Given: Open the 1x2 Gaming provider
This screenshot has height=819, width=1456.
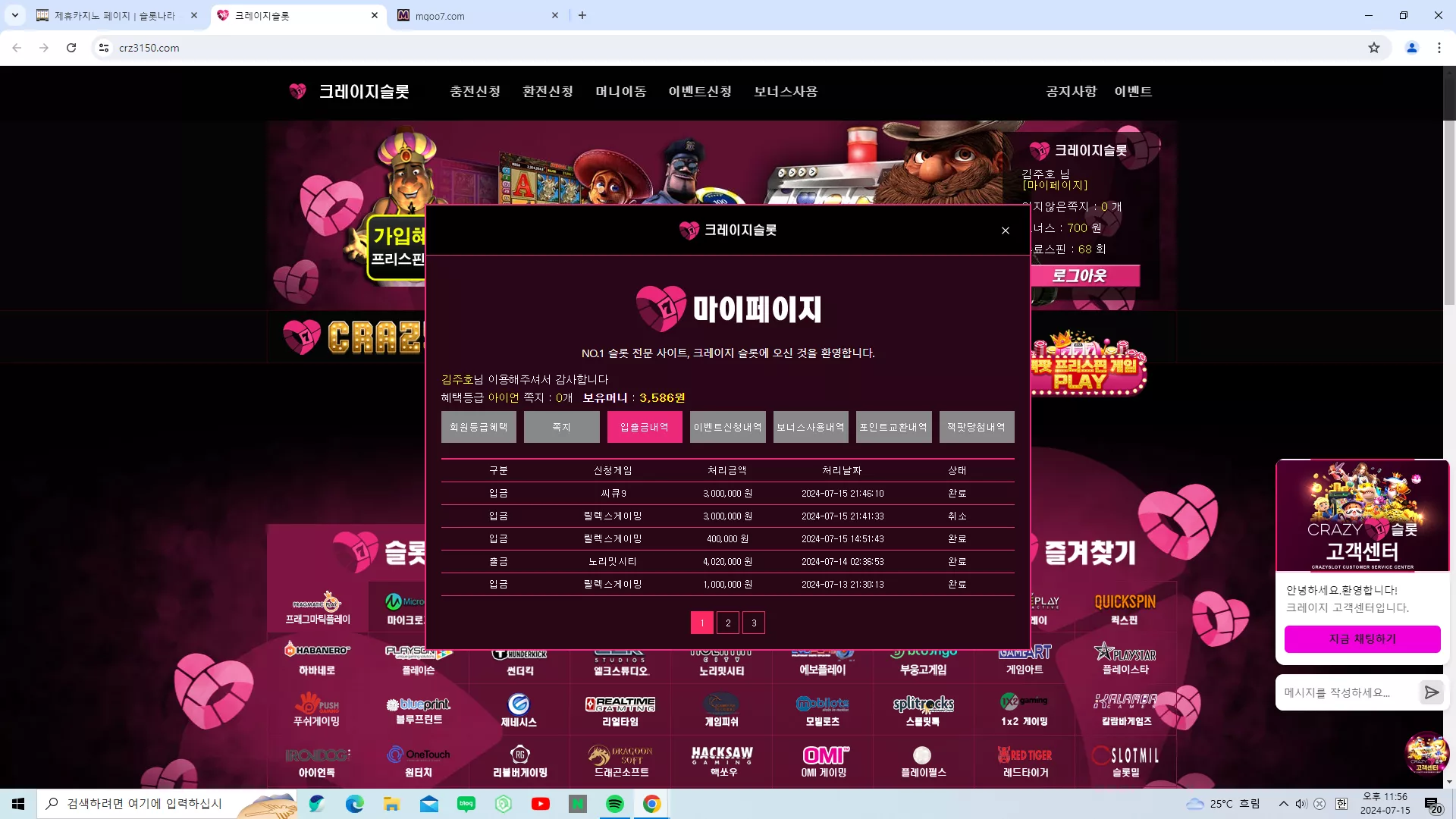Looking at the screenshot, I should (1025, 710).
